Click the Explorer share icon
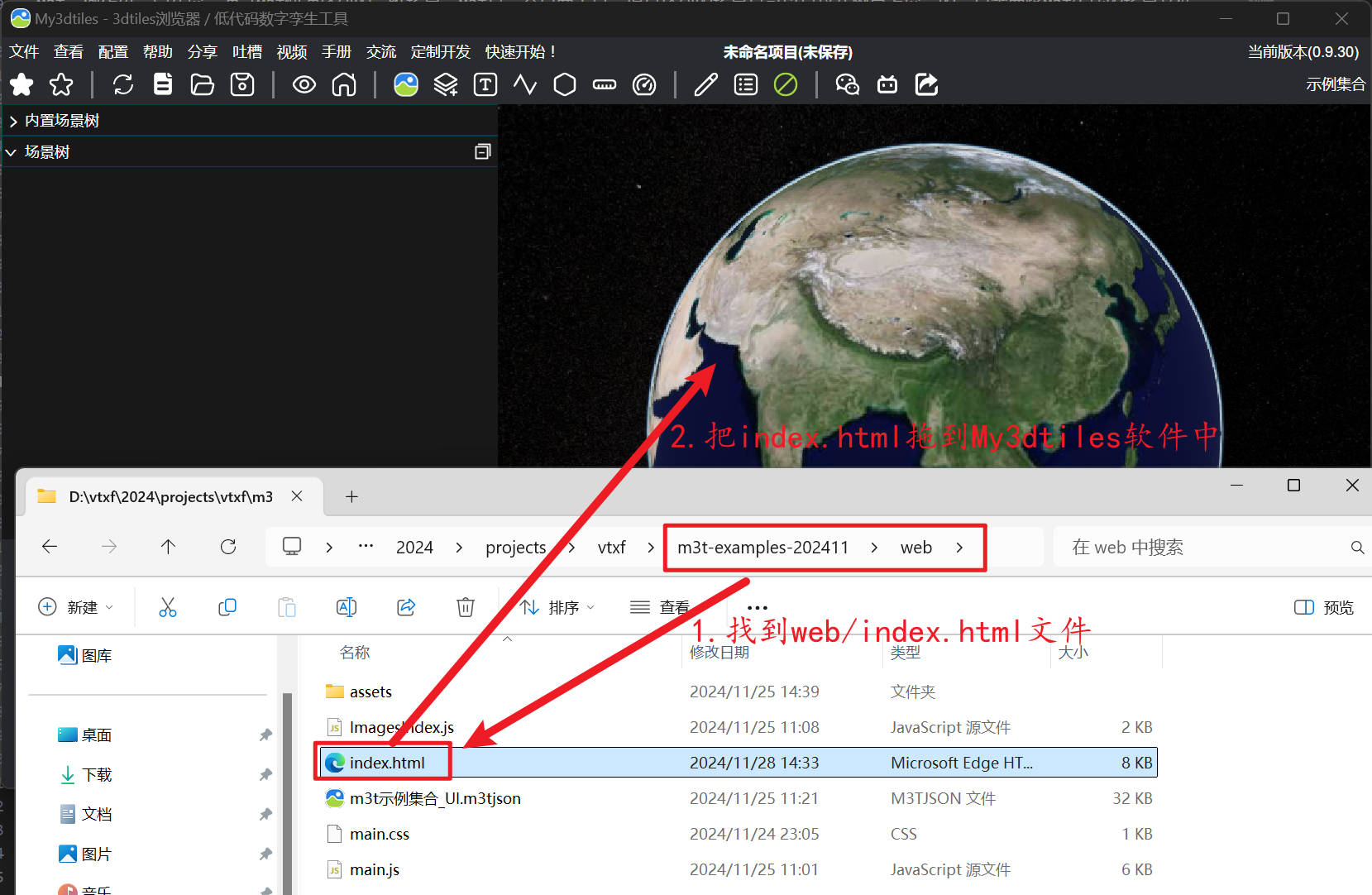Image resolution: width=1372 pixels, height=895 pixels. (406, 607)
